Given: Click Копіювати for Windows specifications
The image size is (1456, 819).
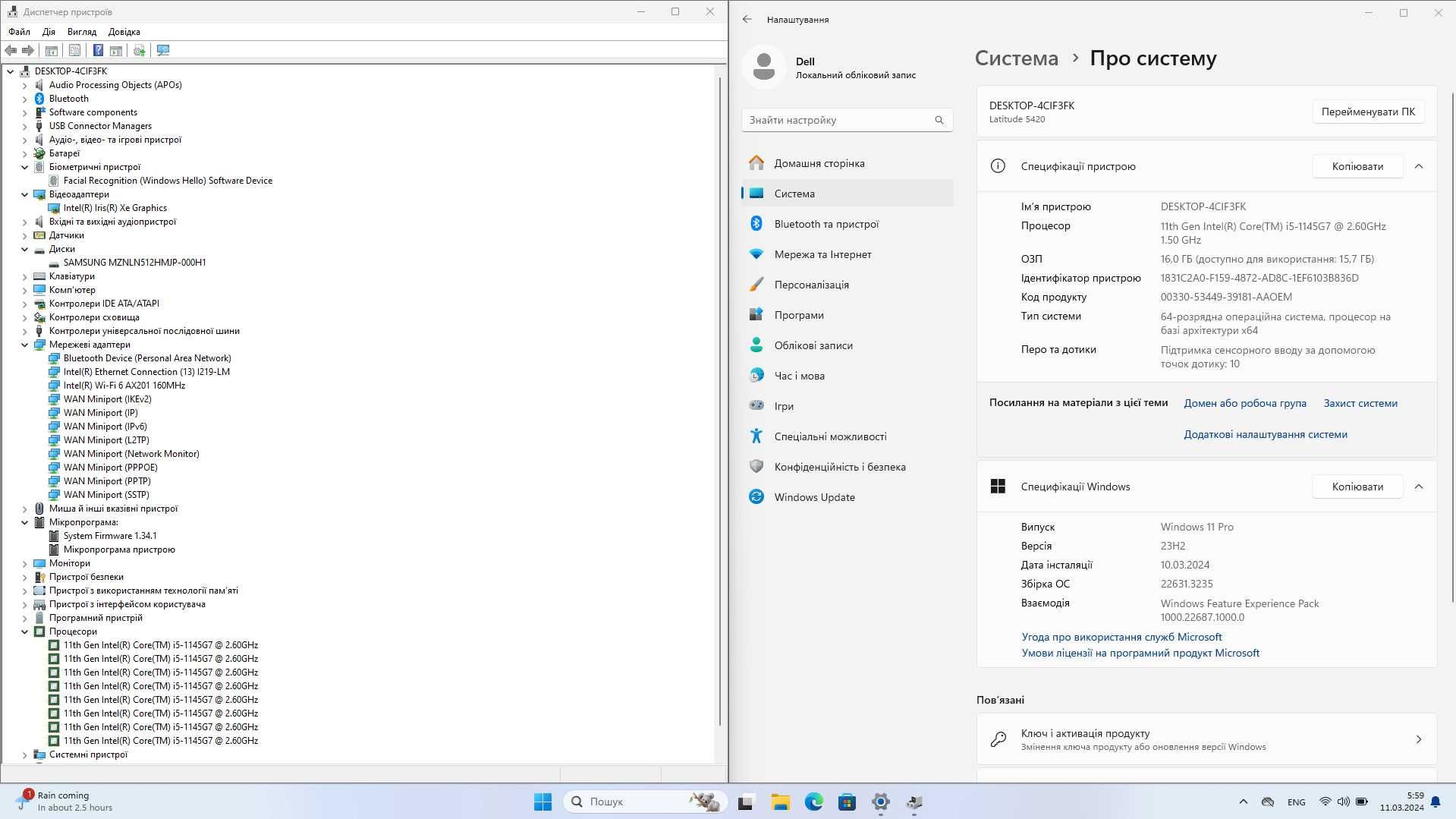Looking at the screenshot, I should [1357, 487].
